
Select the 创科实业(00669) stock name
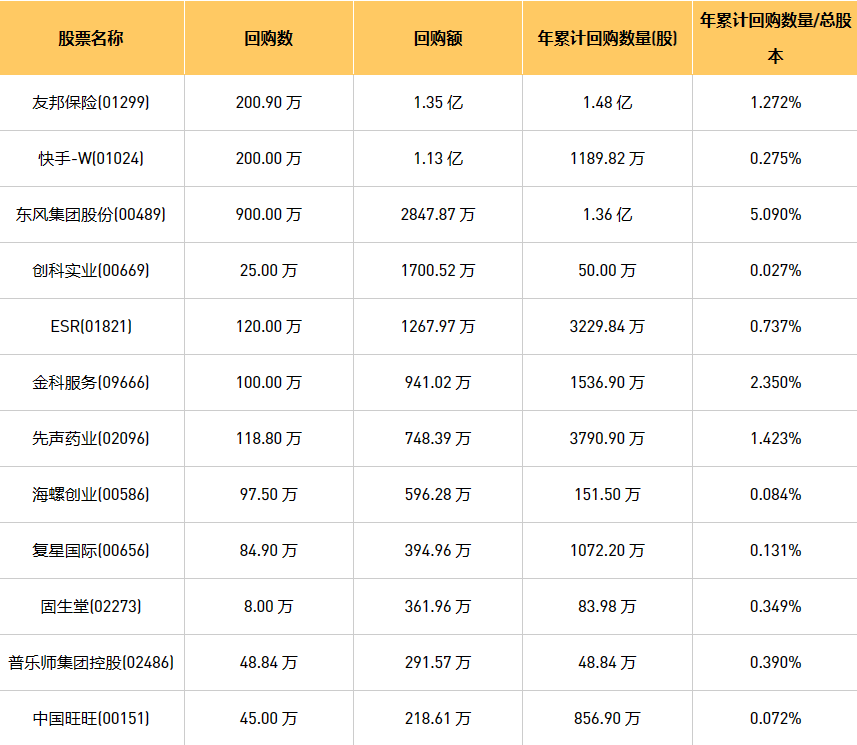91,271
